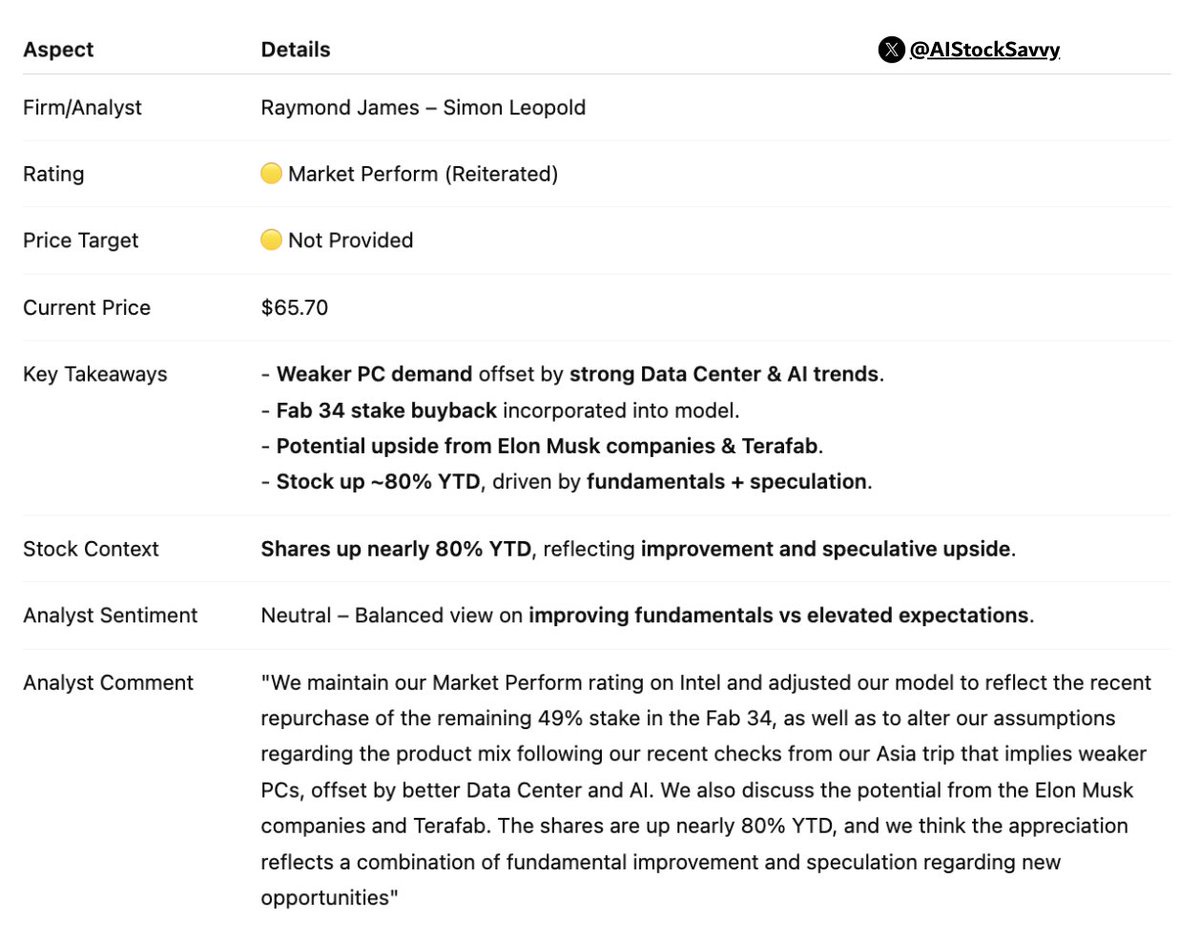Select the Firm/Analyst row label
This screenshot has height=941, width=1200.
(82, 107)
